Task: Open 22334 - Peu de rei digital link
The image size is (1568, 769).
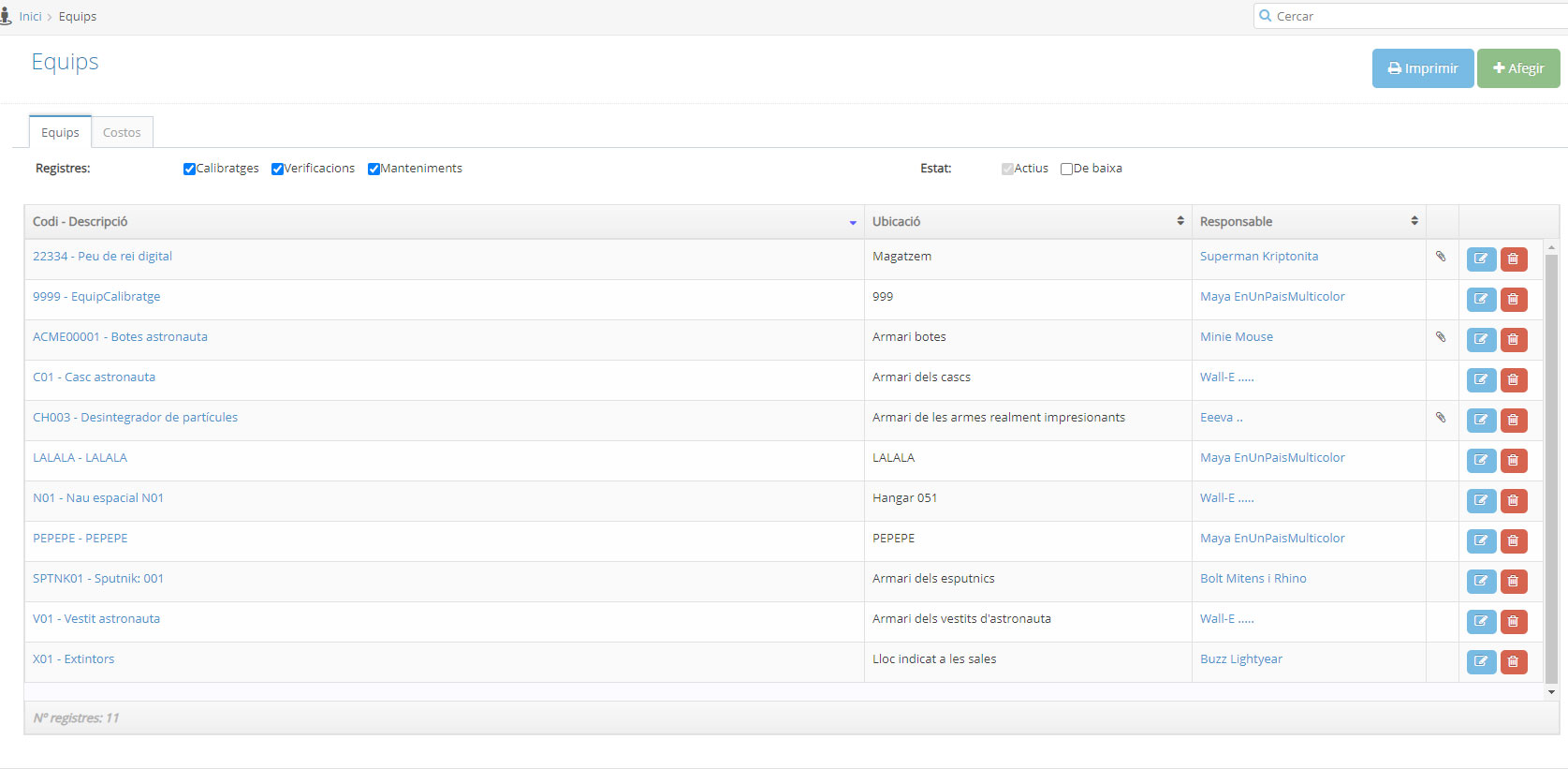Action: pyautogui.click(x=102, y=256)
